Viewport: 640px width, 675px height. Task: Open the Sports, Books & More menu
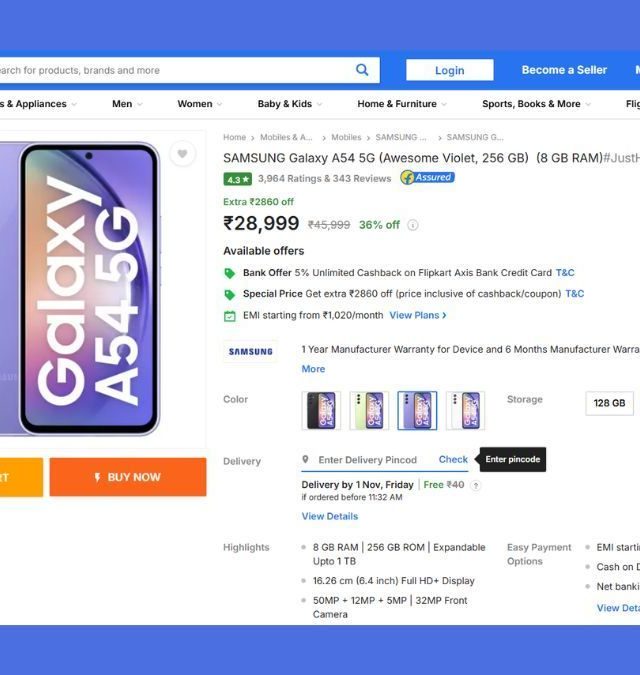click(536, 104)
